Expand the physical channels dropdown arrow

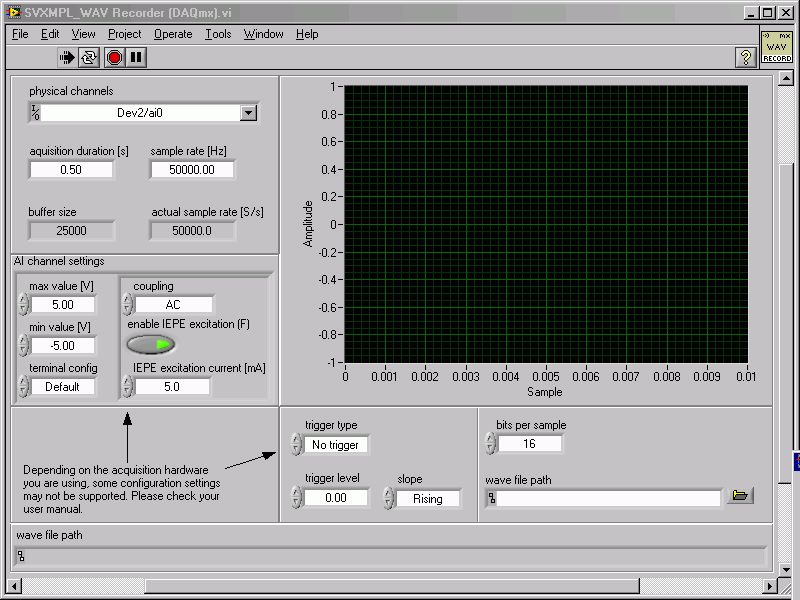point(249,113)
